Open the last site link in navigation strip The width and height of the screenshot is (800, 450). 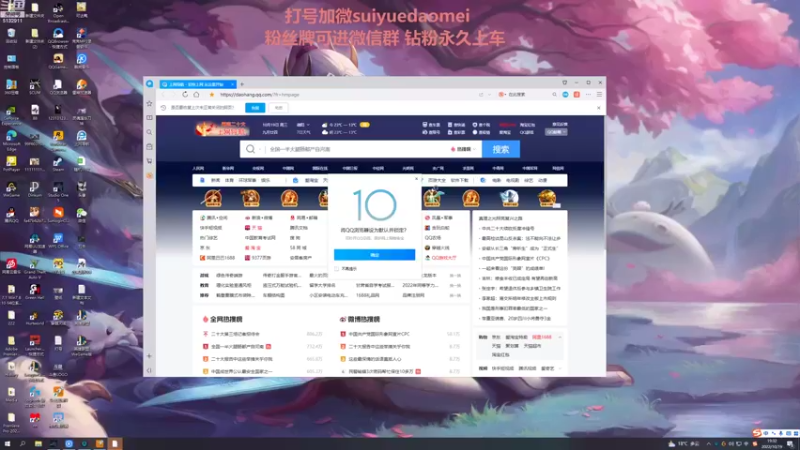558,168
